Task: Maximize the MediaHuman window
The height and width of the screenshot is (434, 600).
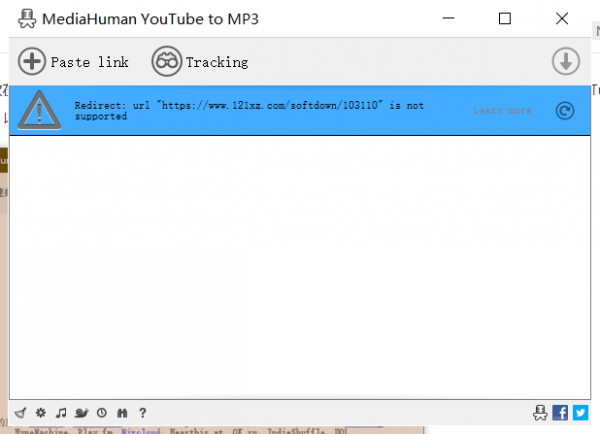Action: (505, 18)
